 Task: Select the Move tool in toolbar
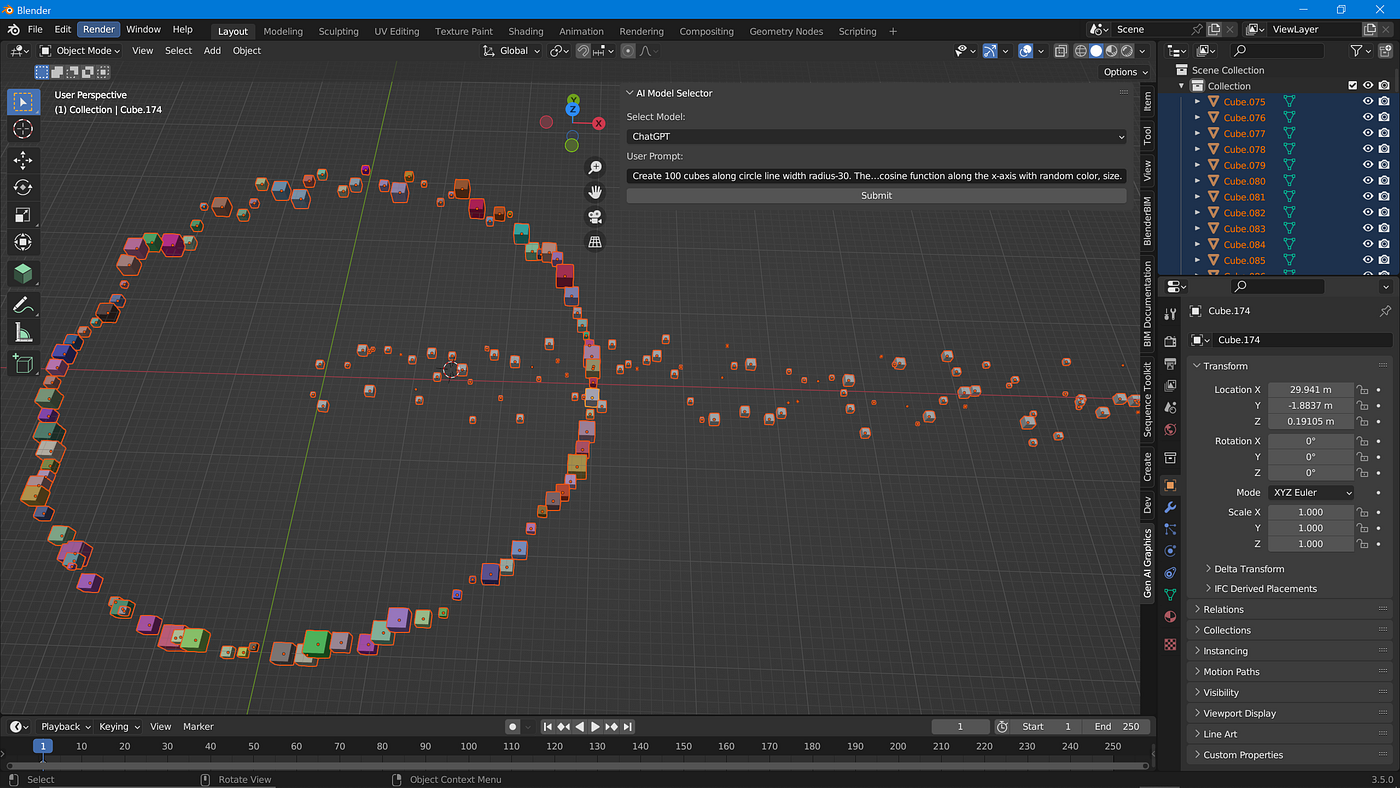(x=23, y=160)
